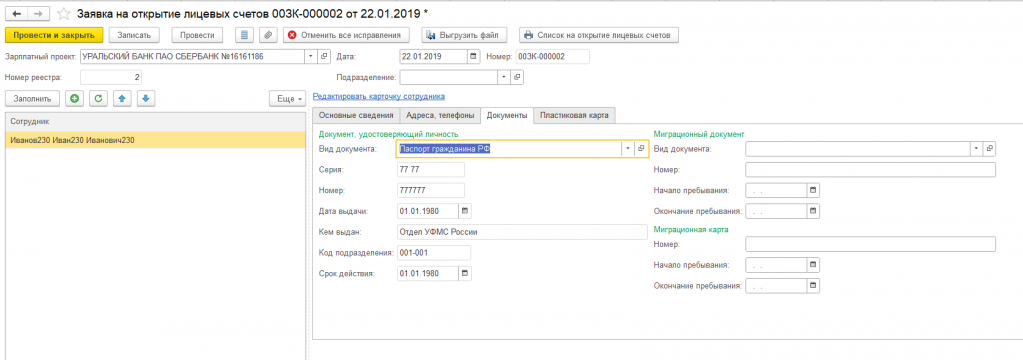Post document with Провести button
The height and width of the screenshot is (360, 1023).
pos(197,35)
